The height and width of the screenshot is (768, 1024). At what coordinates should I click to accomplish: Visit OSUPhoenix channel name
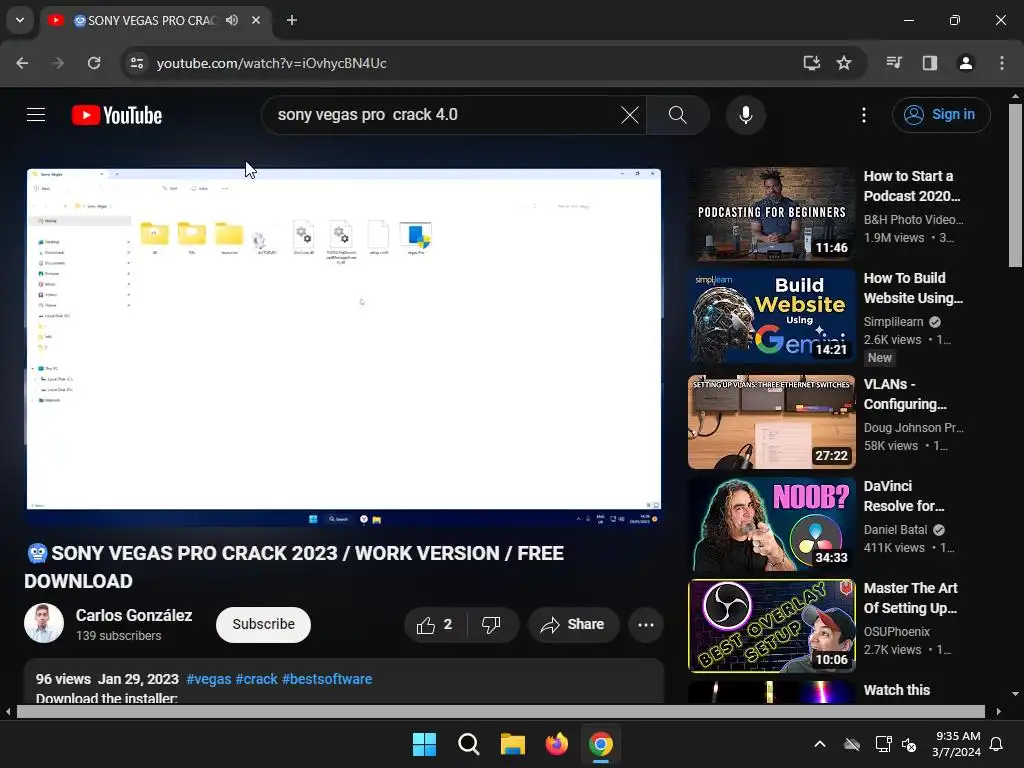897,632
